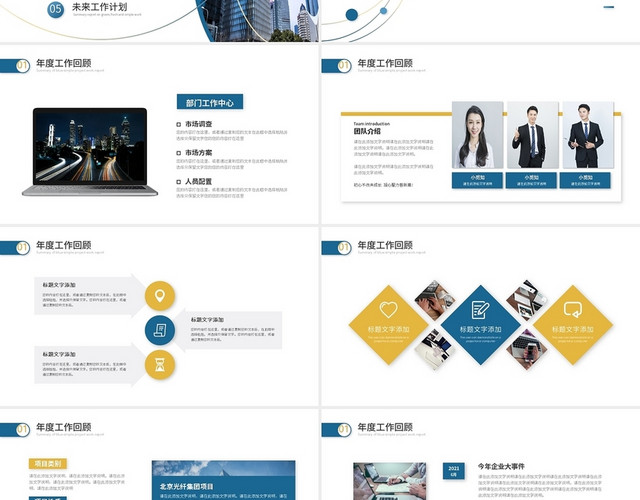Click the blue name button under the woman portrait
Viewport: 640px width, 500px height.
(477, 180)
